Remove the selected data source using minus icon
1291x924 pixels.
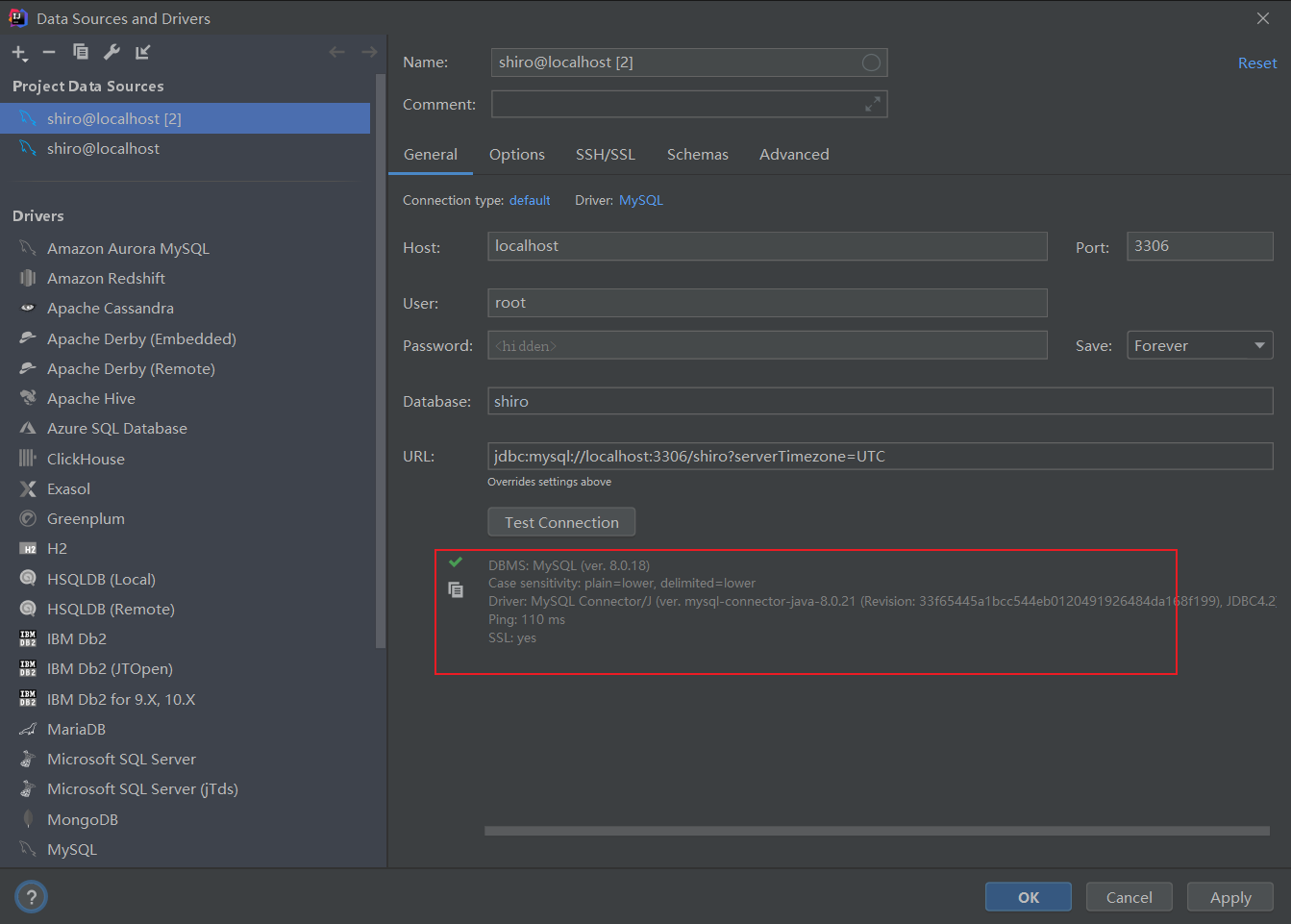point(49,52)
